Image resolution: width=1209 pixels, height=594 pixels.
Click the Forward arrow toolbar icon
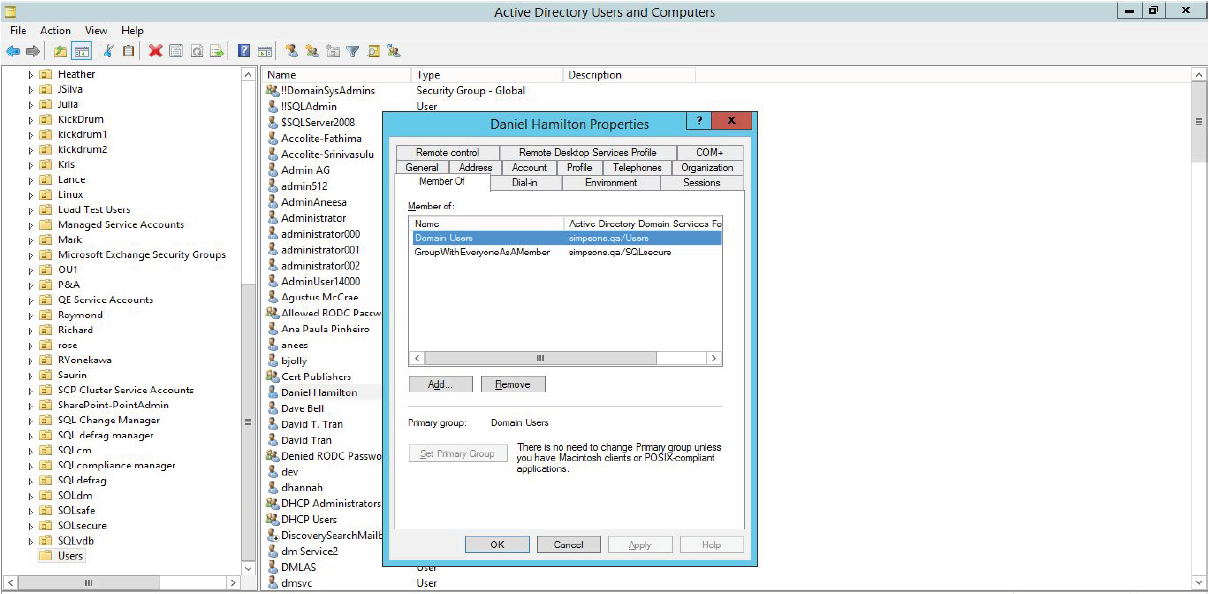click(33, 51)
